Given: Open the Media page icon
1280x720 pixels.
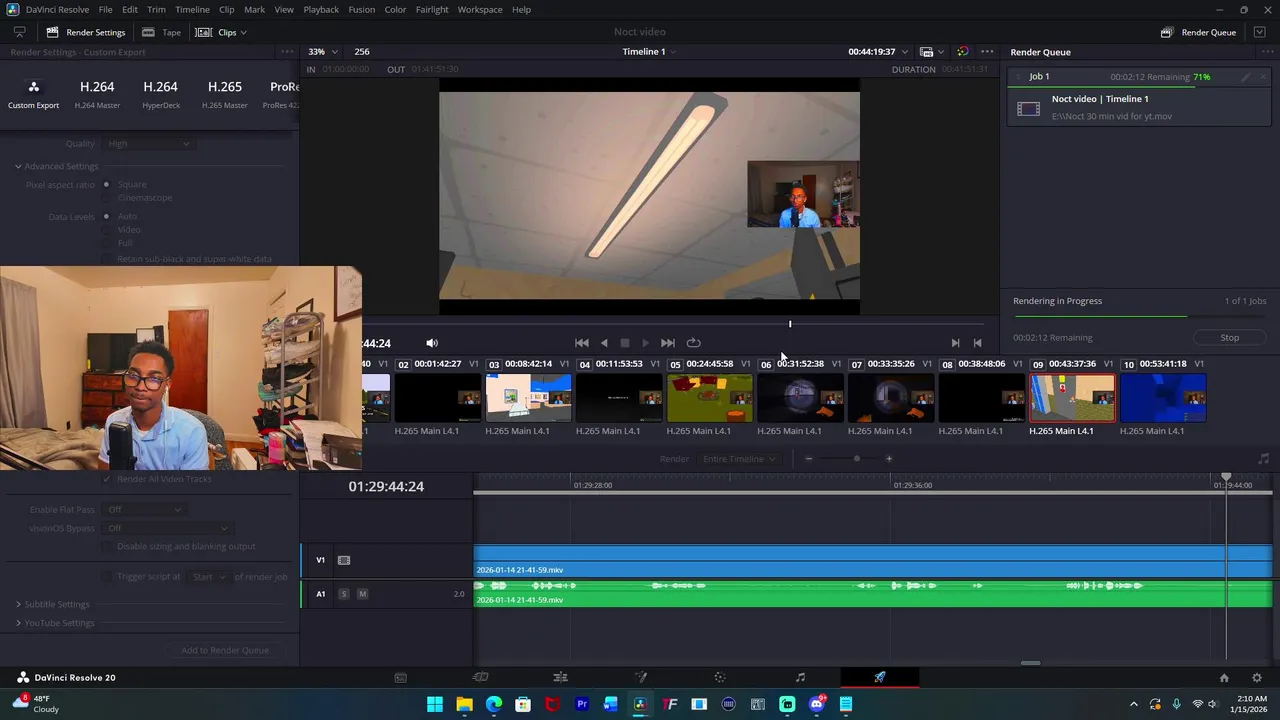Looking at the screenshot, I should point(400,678).
